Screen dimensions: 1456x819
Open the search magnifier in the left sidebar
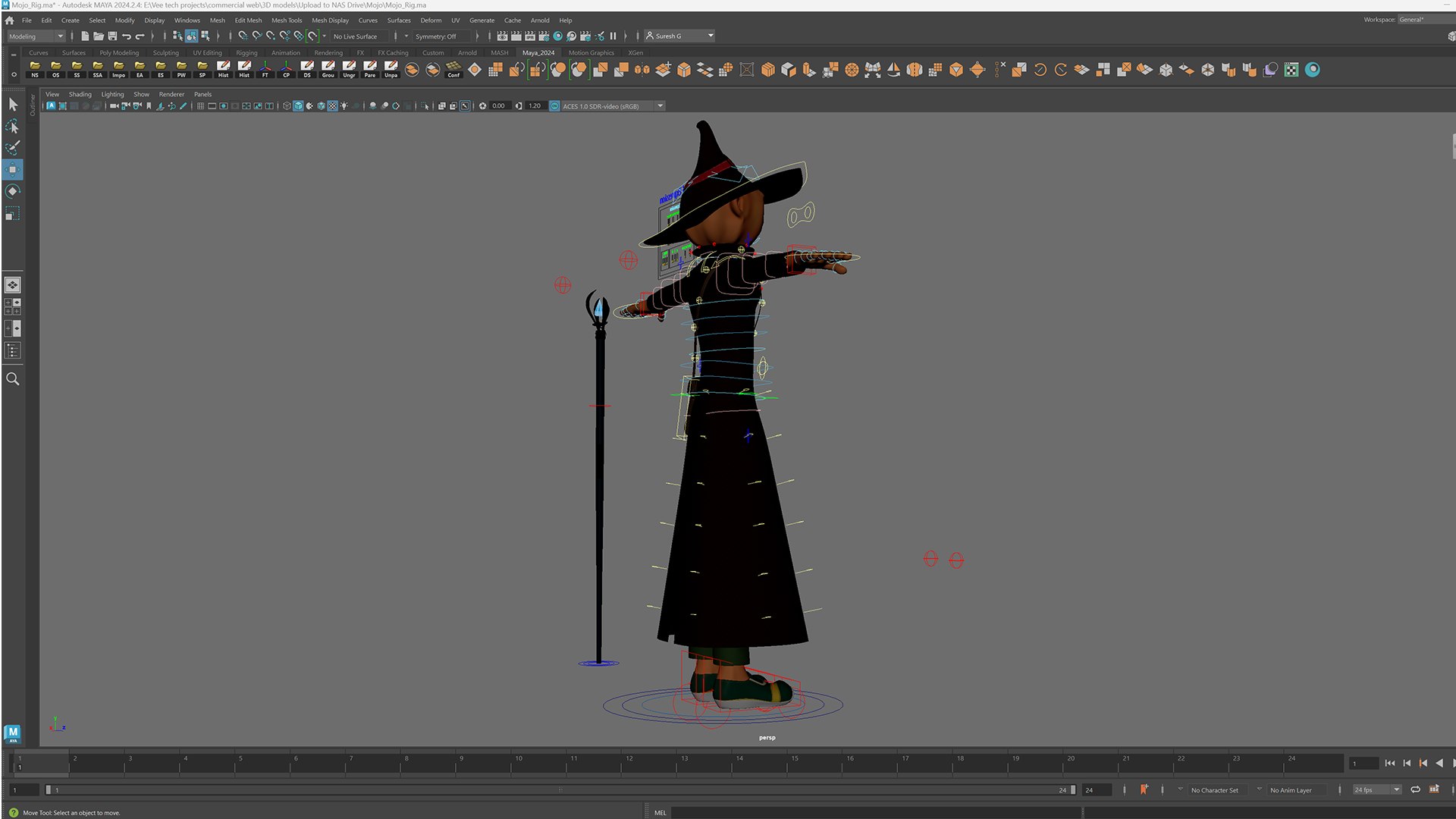13,379
